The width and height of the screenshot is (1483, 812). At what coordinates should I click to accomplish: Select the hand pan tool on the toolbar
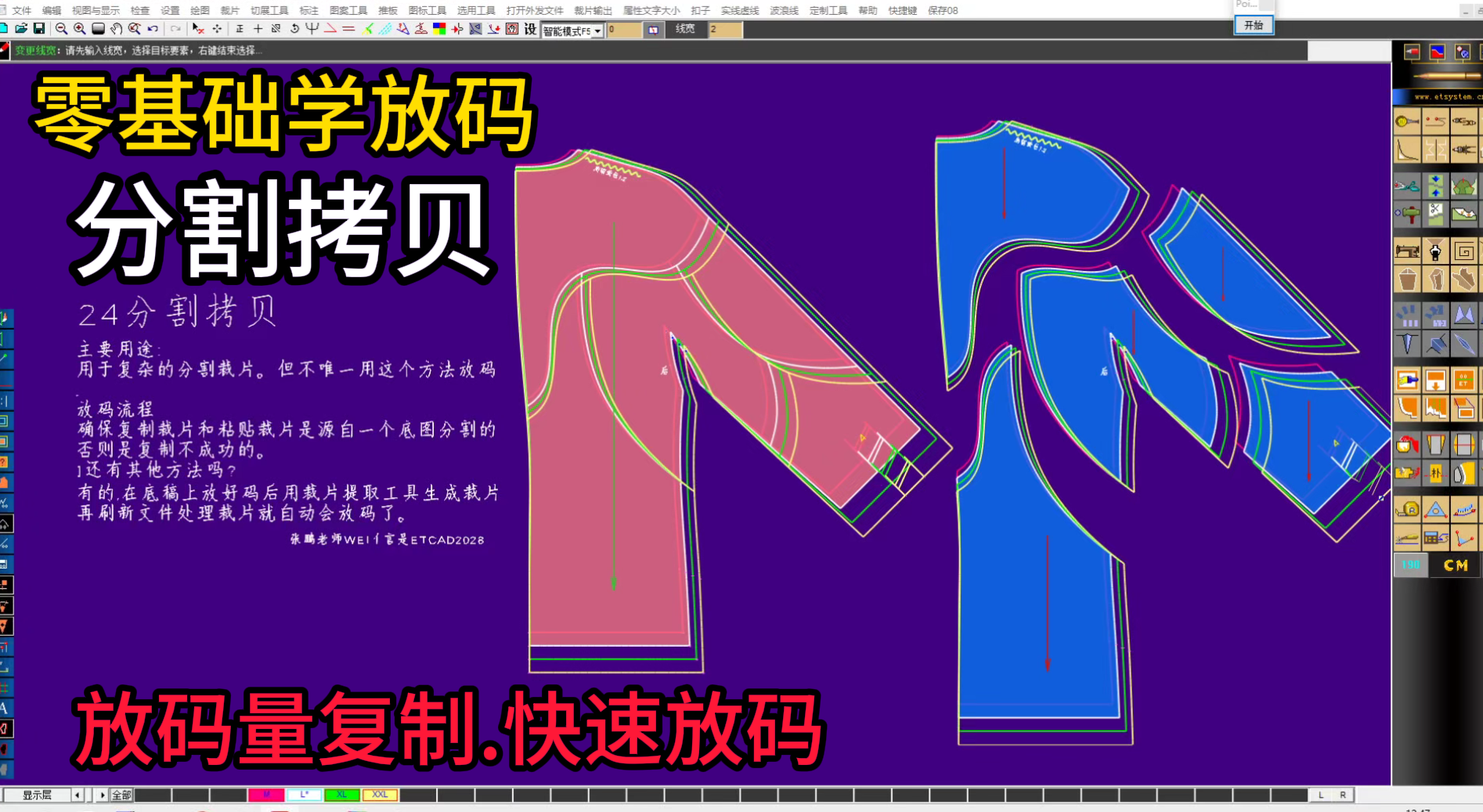coord(116,30)
